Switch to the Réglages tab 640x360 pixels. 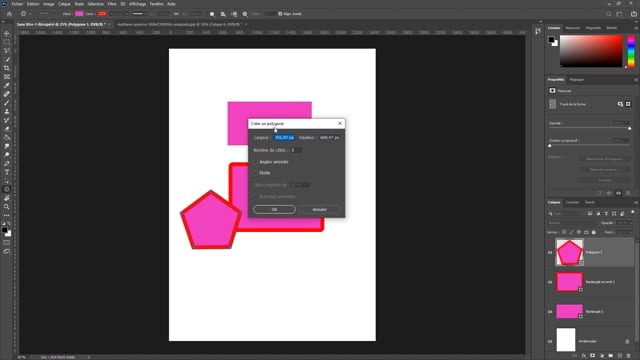click(x=577, y=80)
